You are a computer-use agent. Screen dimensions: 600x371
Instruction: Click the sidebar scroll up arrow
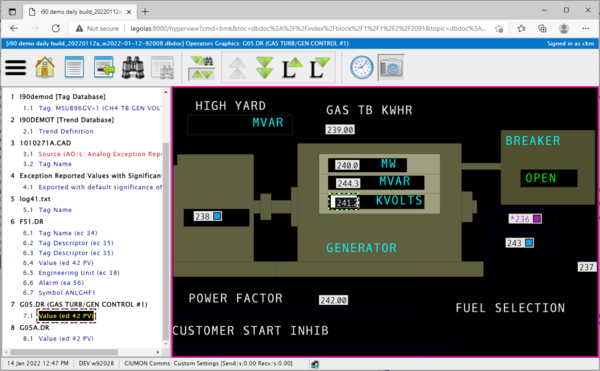(166, 92)
